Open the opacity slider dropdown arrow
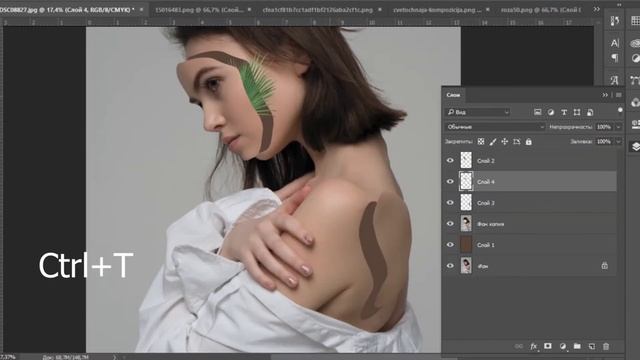The height and width of the screenshot is (360, 640). click(x=618, y=127)
